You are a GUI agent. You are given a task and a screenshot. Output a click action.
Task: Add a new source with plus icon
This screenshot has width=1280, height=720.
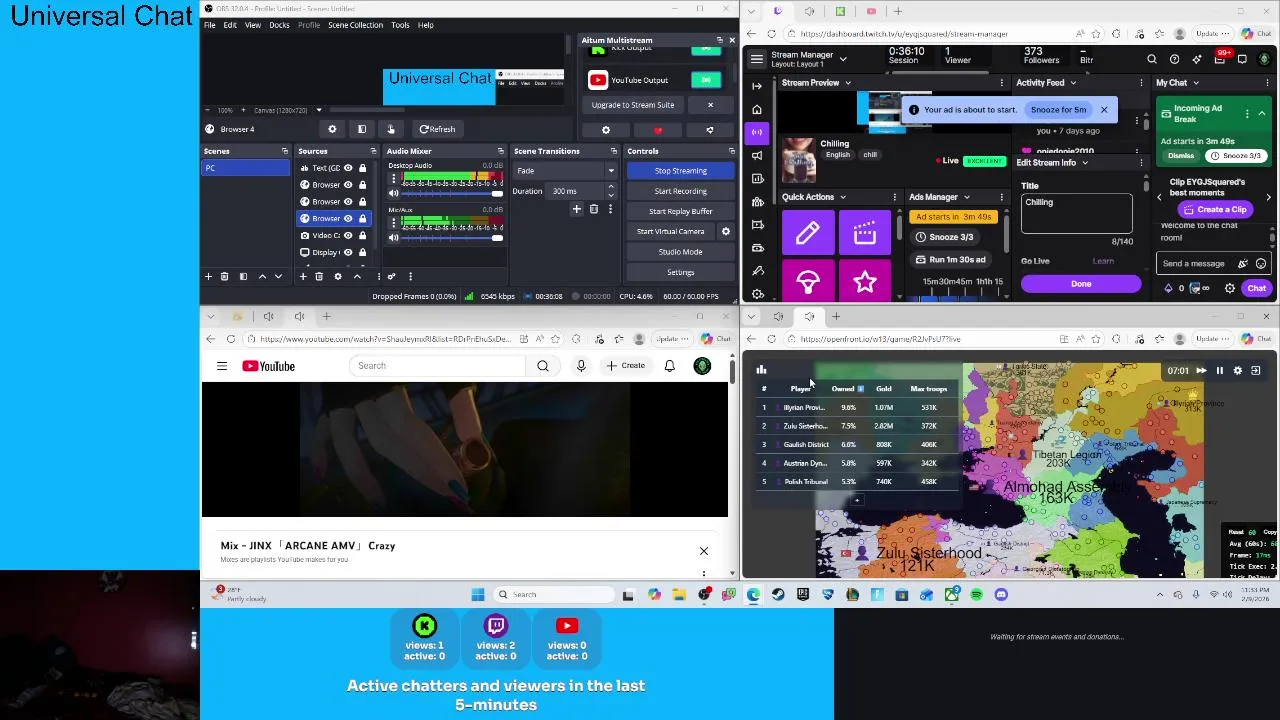[x=302, y=276]
